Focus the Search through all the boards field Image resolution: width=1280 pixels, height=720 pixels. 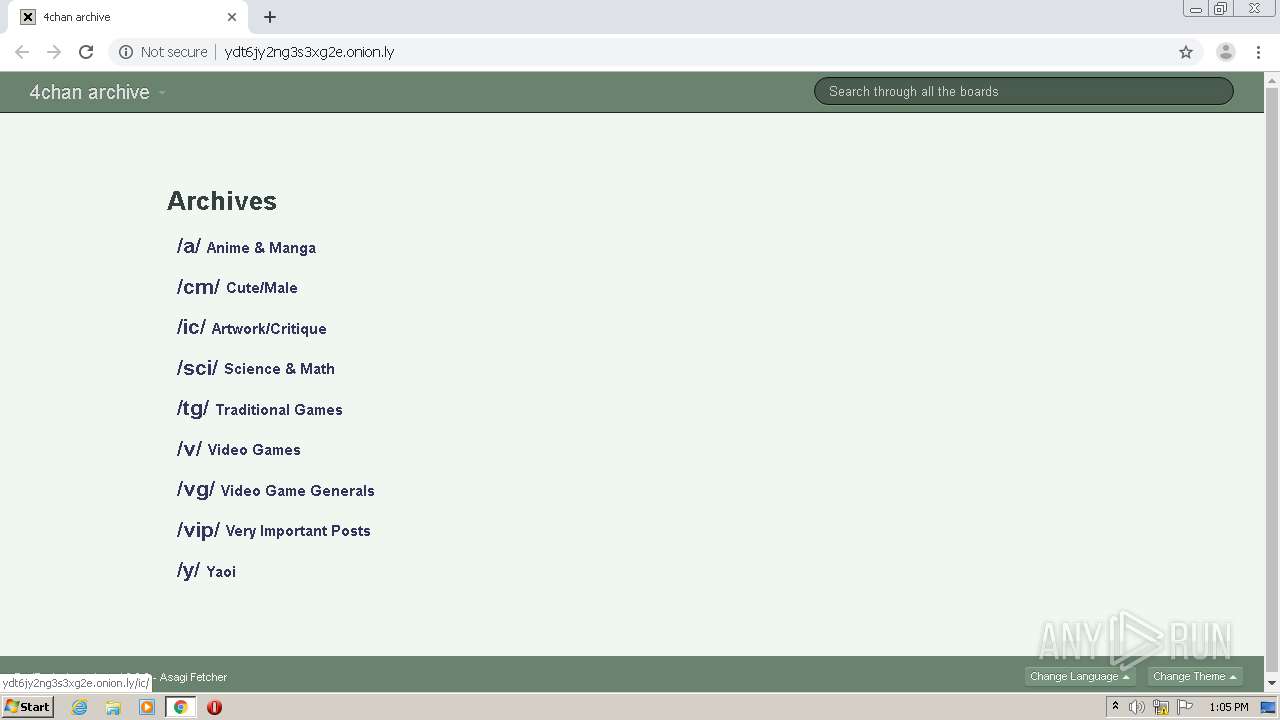pyautogui.click(x=1024, y=91)
